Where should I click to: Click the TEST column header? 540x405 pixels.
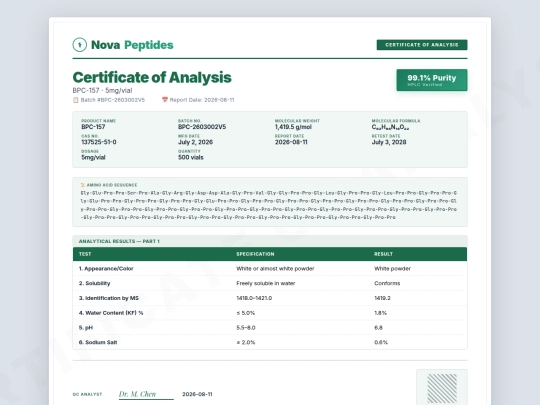[x=85, y=254]
